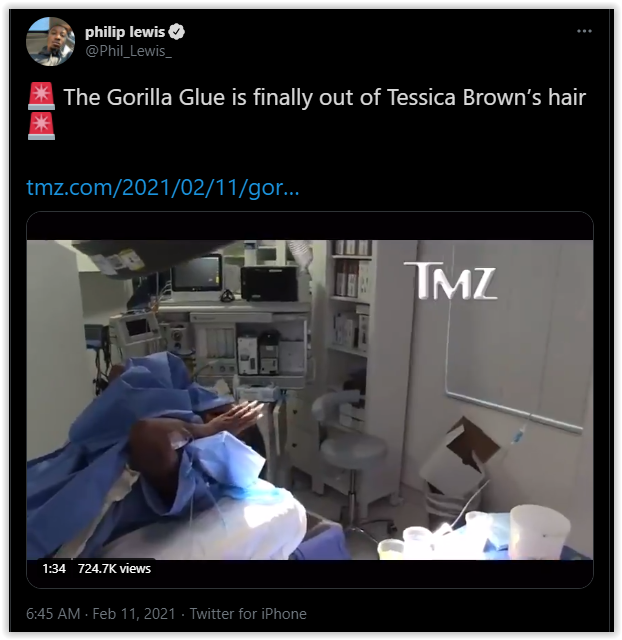
Task: Click the blue verified badge
Action: (176, 32)
